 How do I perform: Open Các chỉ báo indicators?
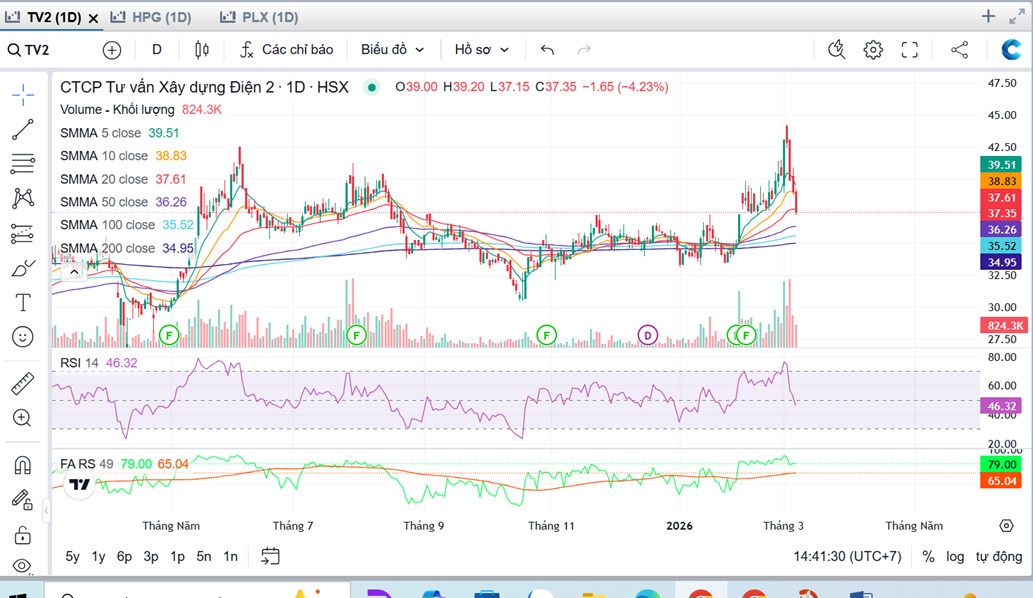pos(286,50)
